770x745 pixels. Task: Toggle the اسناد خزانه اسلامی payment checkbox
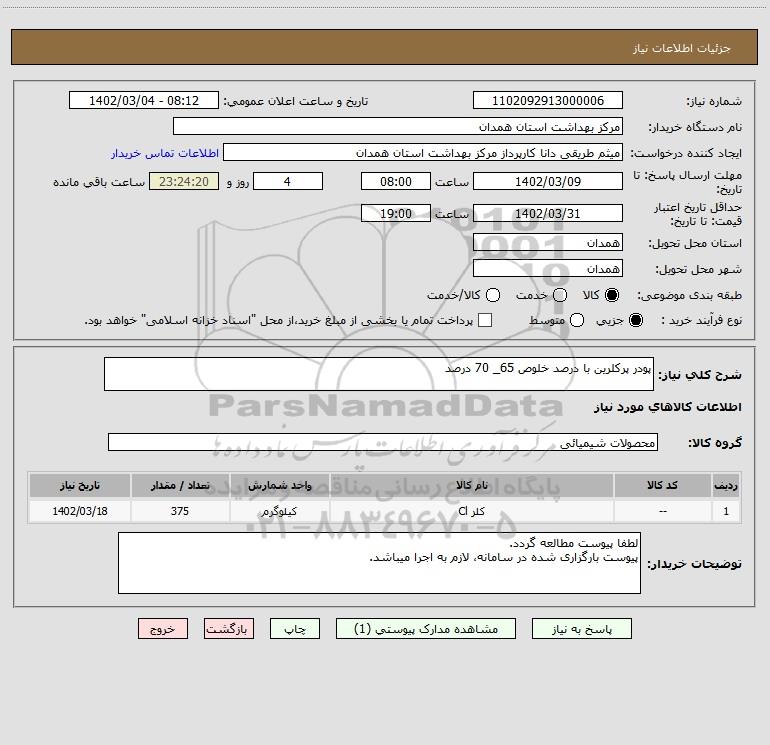[x=485, y=320]
